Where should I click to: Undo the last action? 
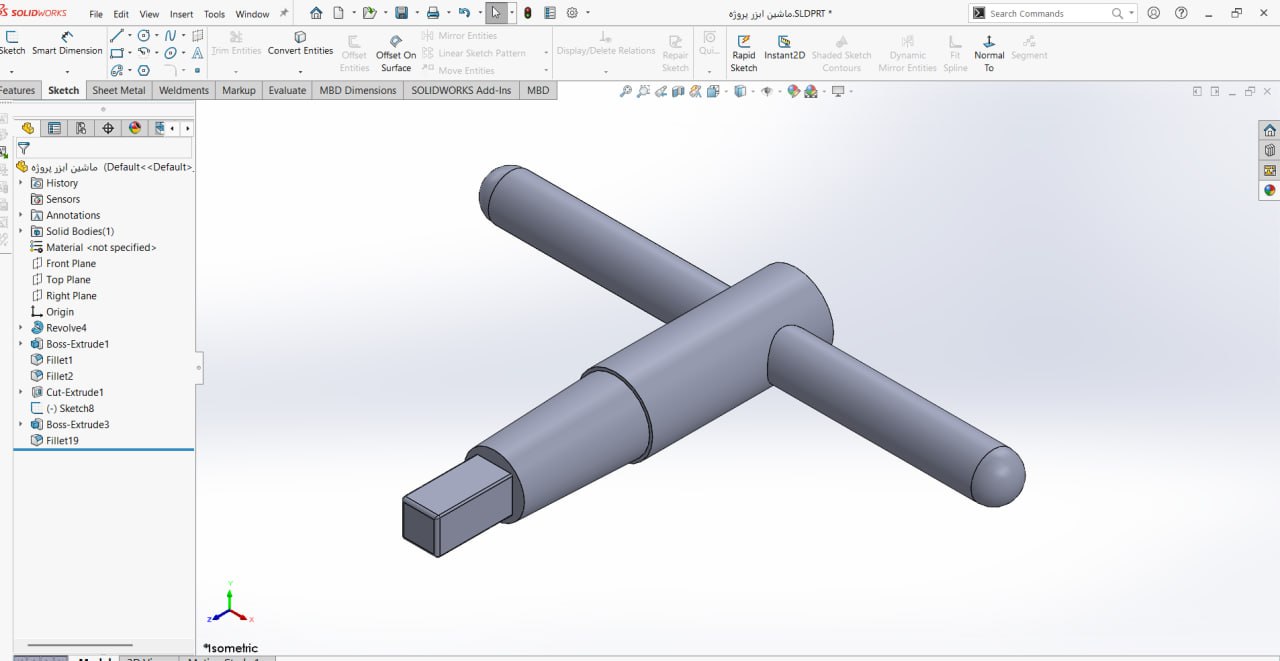[464, 13]
